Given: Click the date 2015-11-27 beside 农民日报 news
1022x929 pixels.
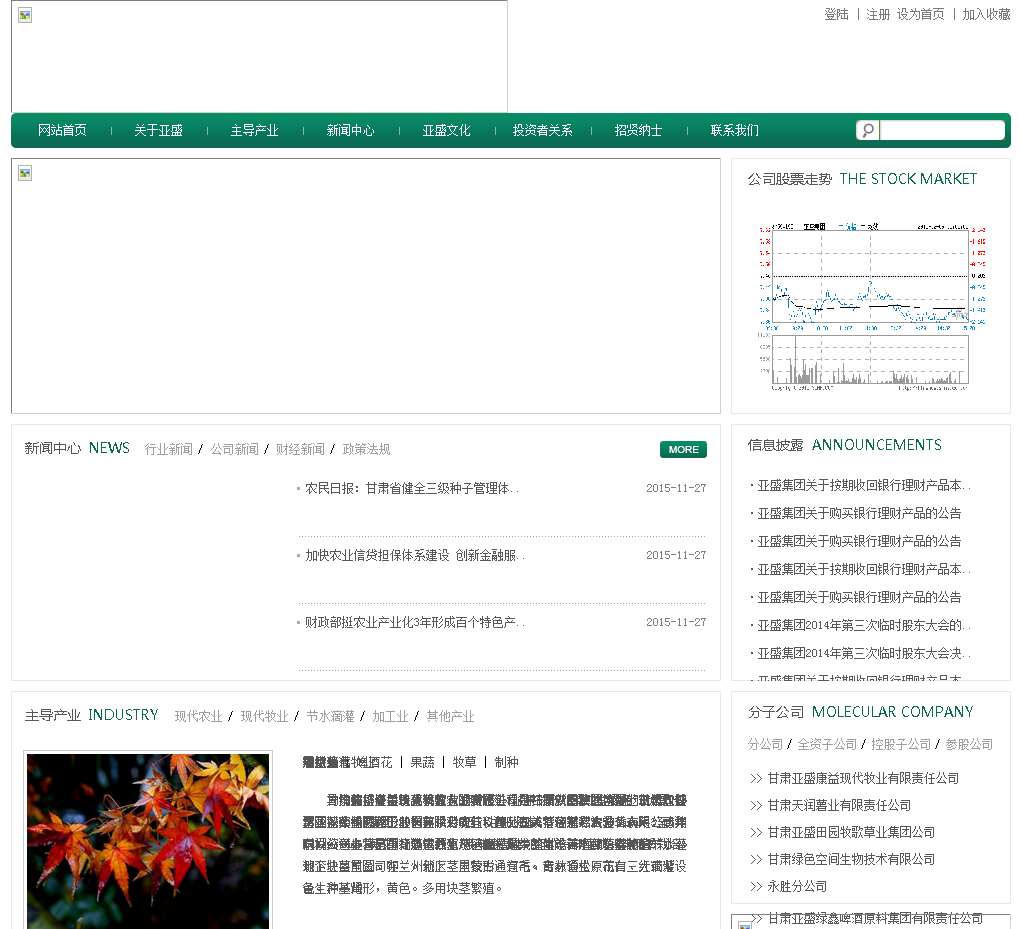Looking at the screenshot, I should tap(676, 488).
